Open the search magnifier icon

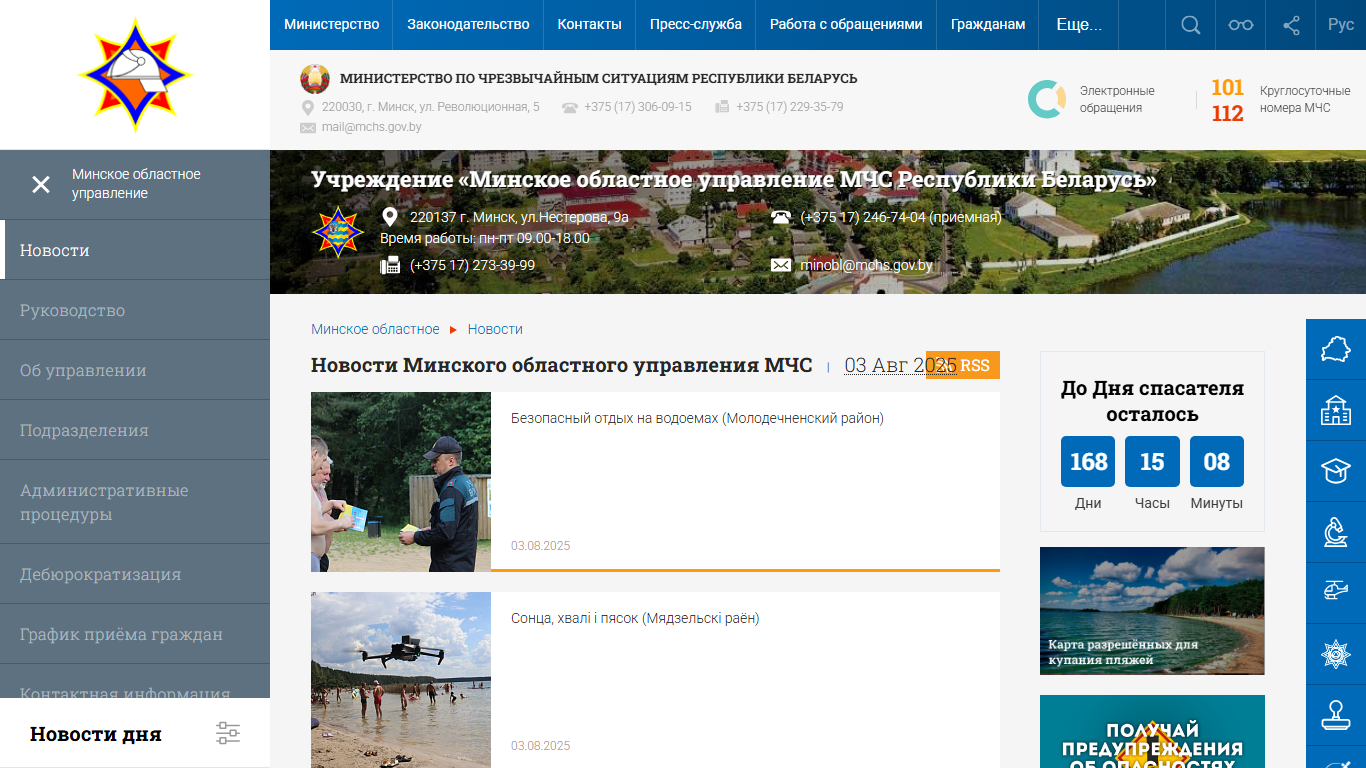1190,25
